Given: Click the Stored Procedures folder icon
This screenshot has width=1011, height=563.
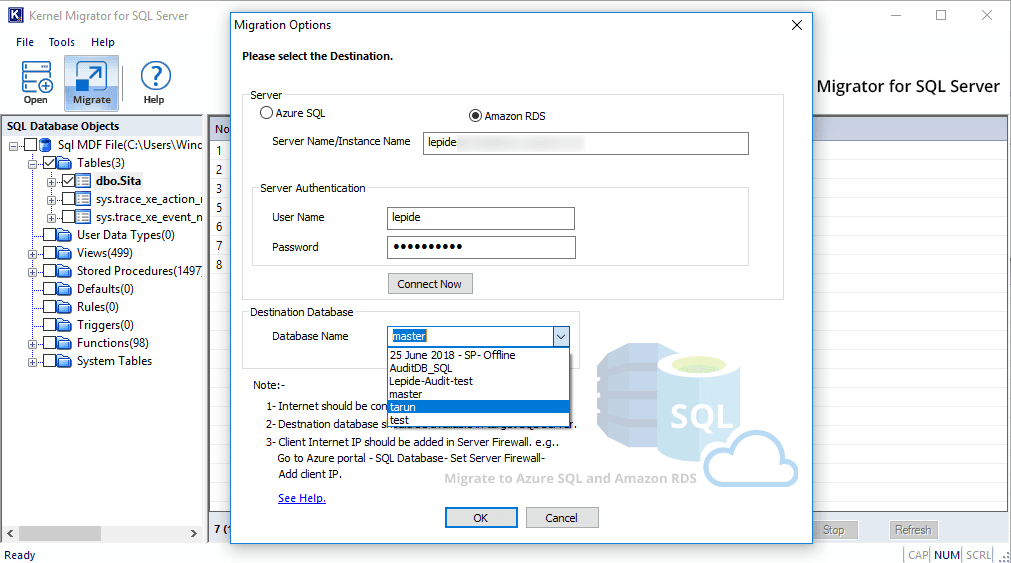Looking at the screenshot, I should coord(65,271).
